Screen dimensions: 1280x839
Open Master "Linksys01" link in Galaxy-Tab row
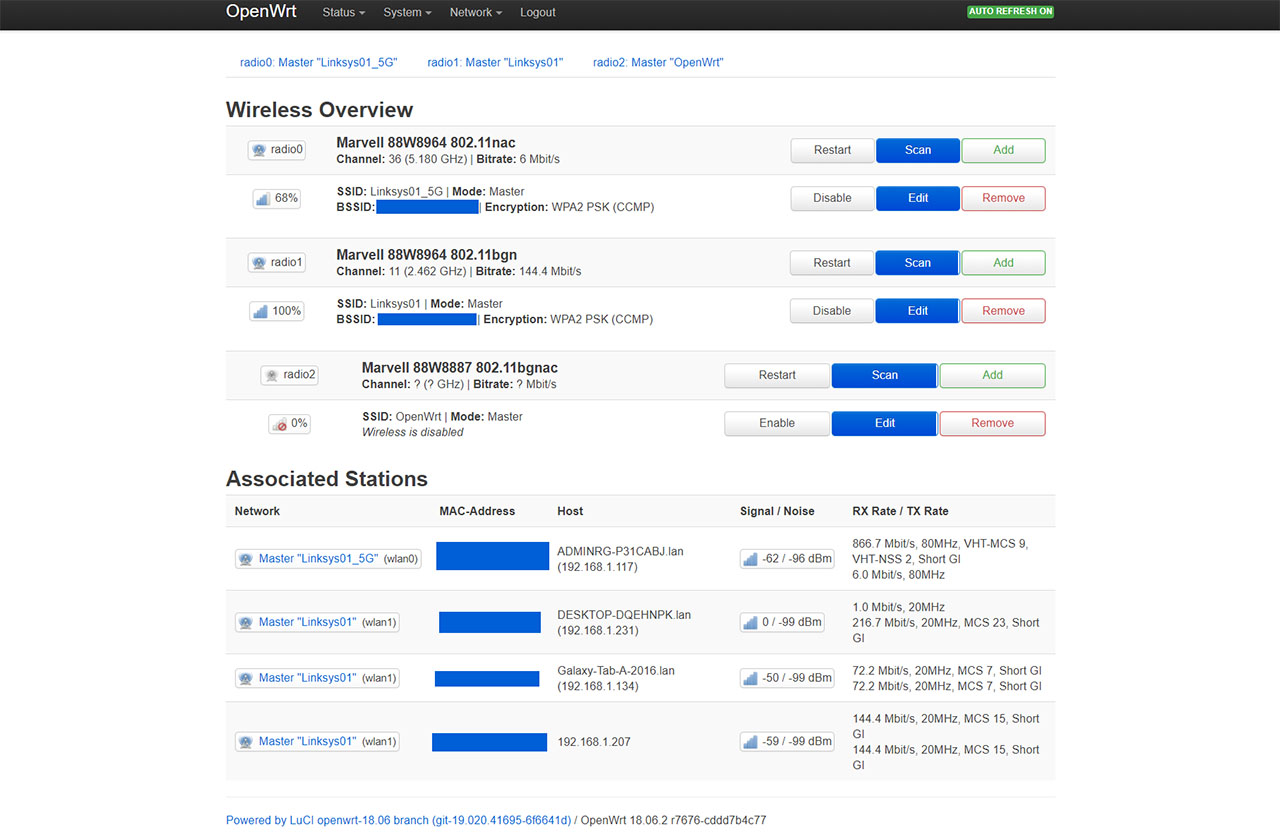tap(307, 678)
